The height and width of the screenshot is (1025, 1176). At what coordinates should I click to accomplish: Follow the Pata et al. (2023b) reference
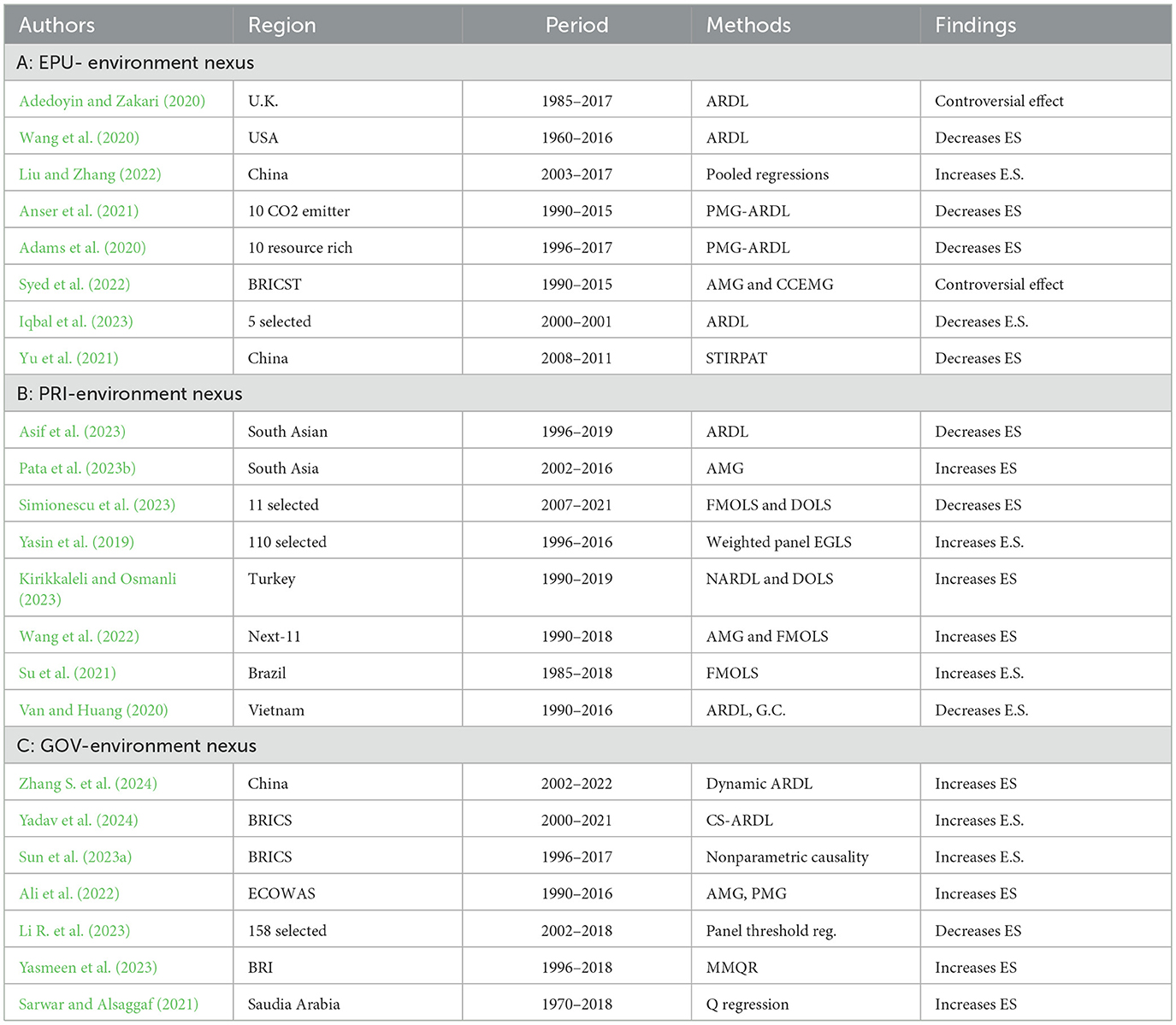[77, 468]
